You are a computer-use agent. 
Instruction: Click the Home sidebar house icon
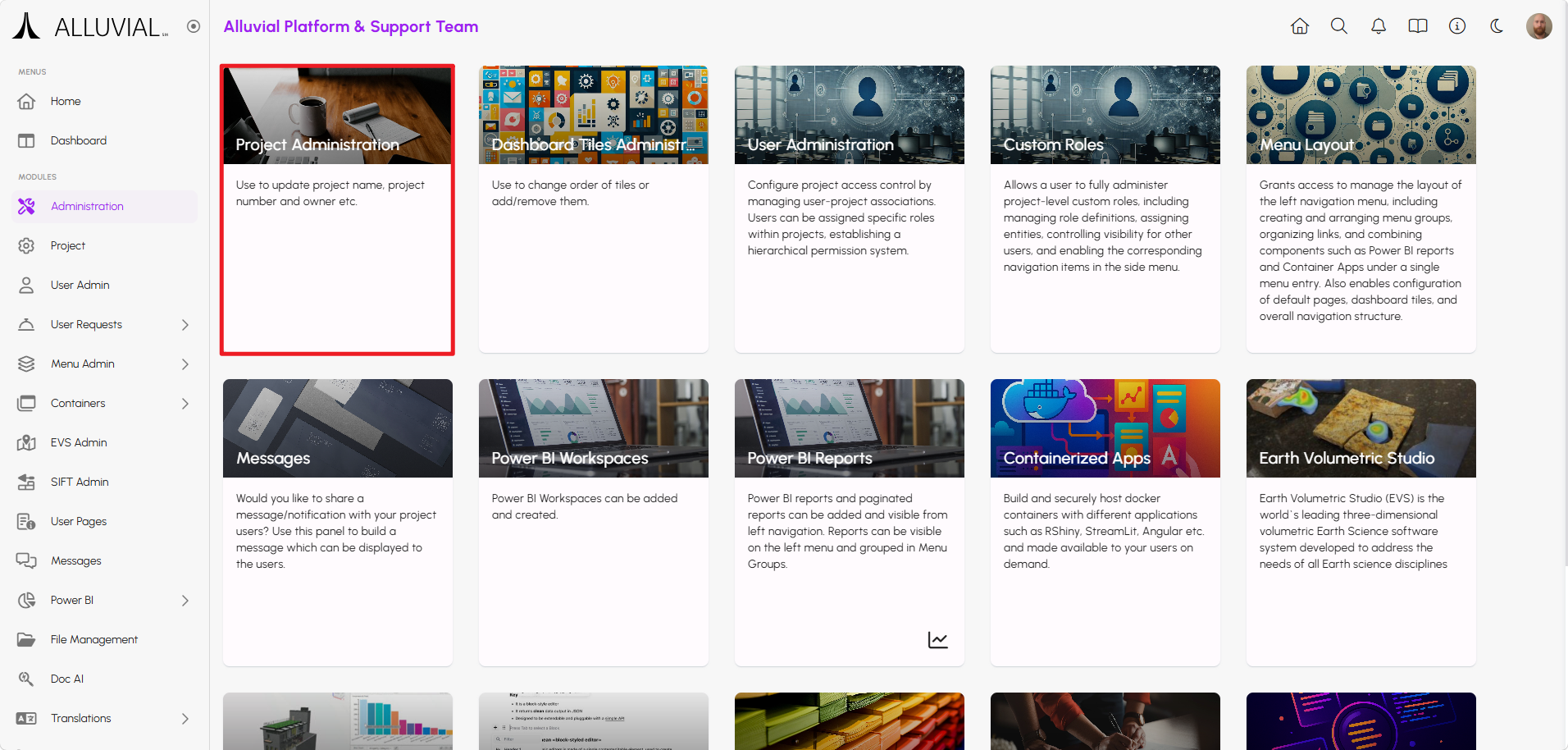click(26, 101)
